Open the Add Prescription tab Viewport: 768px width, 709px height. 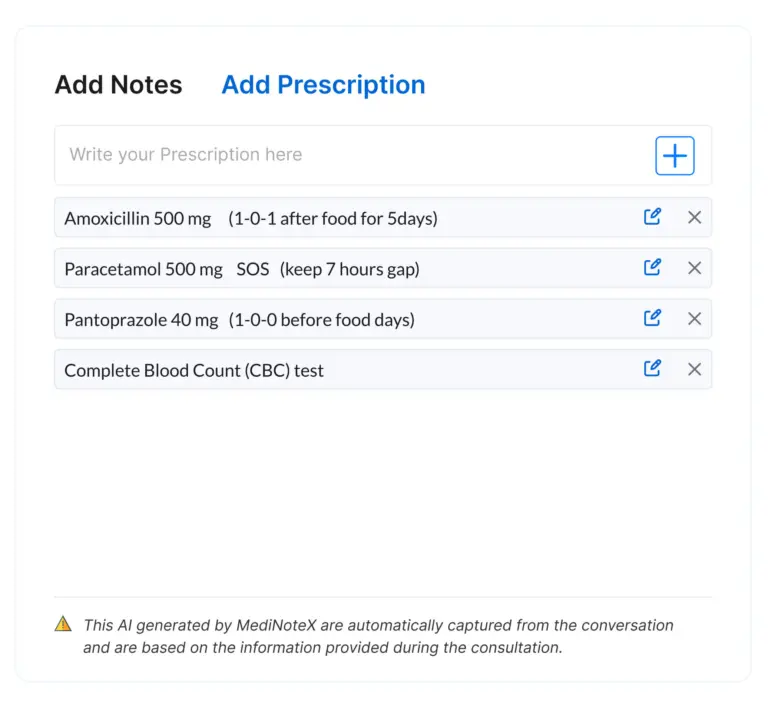pos(323,85)
